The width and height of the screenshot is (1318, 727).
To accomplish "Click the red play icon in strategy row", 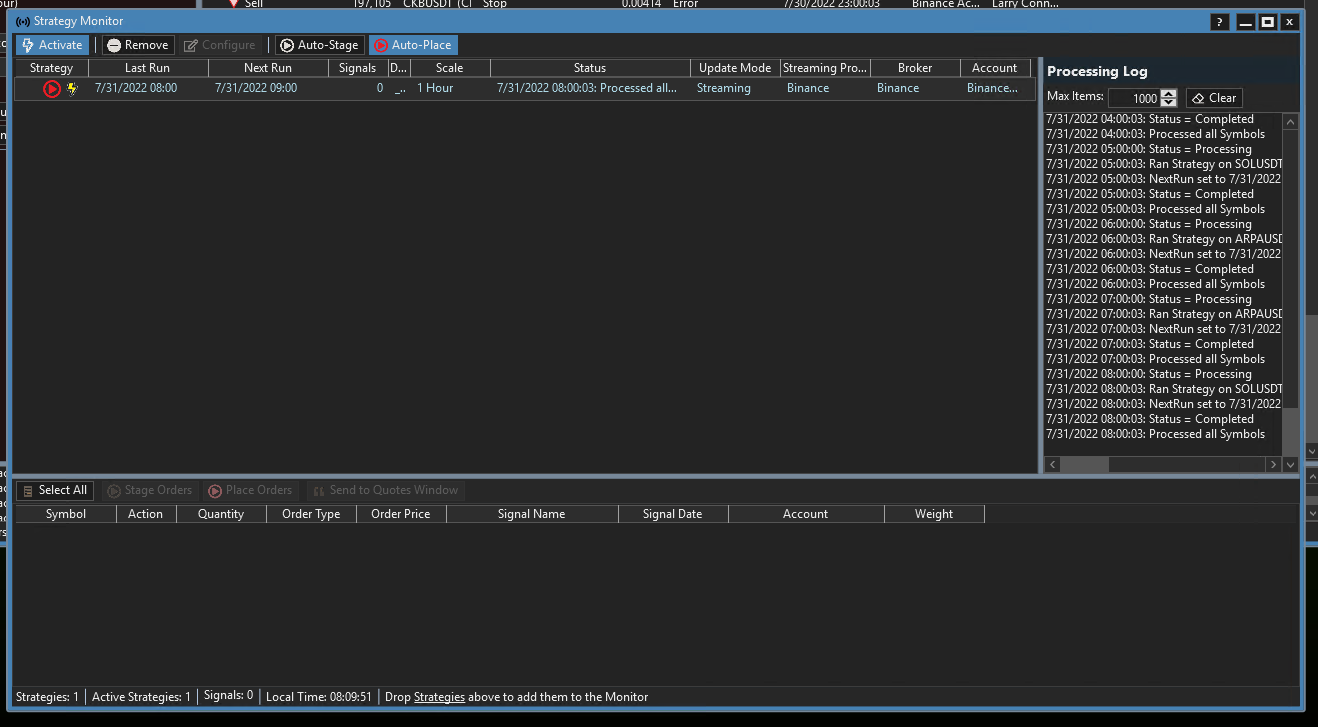I will click(52, 88).
